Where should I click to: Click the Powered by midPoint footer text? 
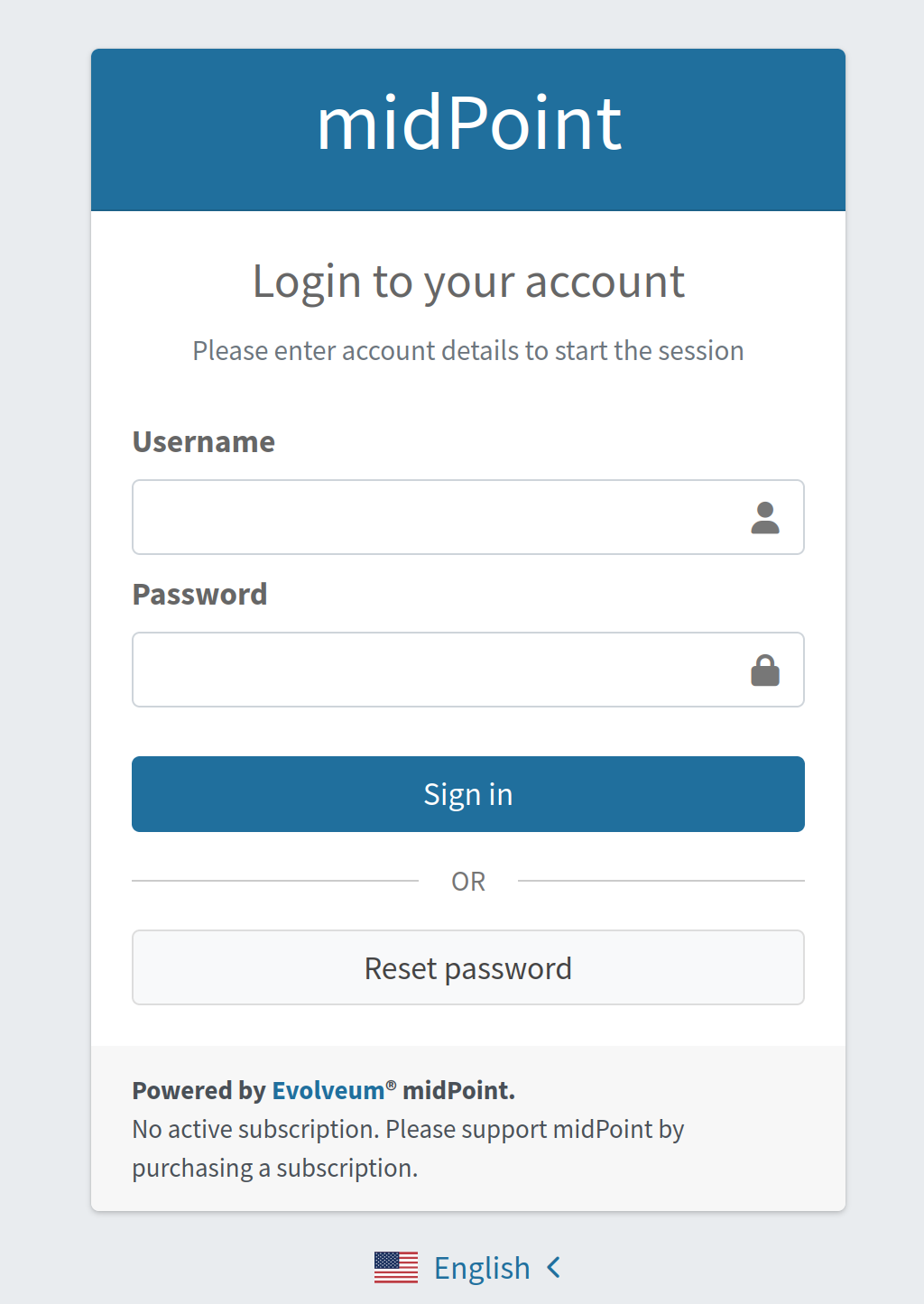pyautogui.click(x=324, y=1090)
